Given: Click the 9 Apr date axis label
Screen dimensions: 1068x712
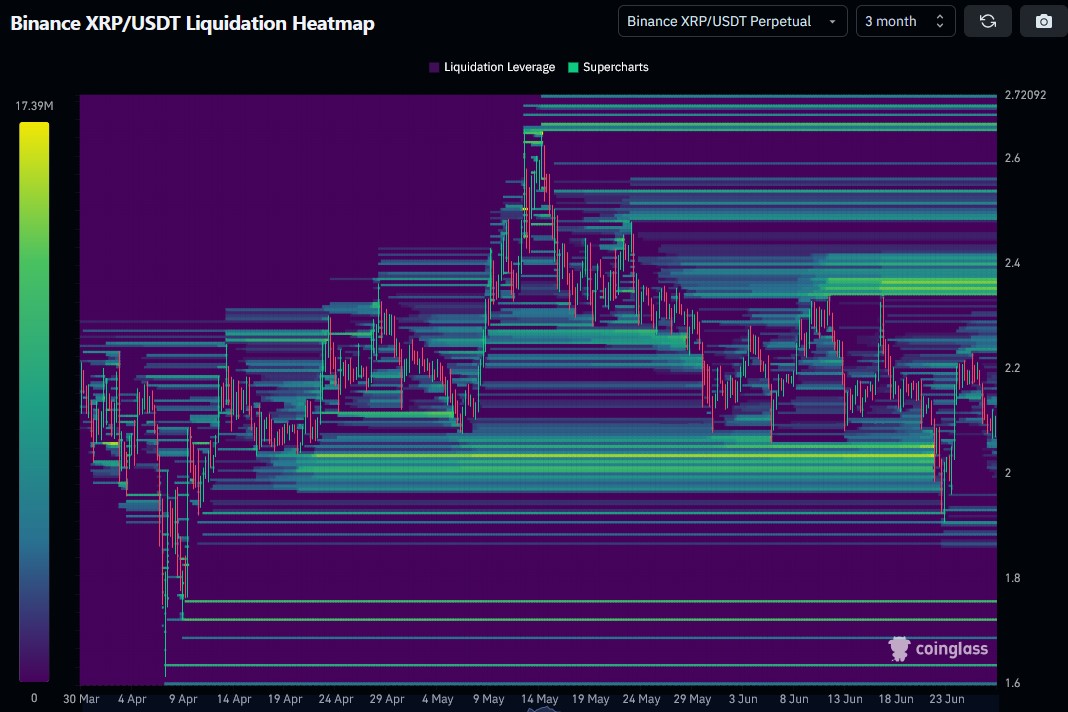Looking at the screenshot, I should tap(183, 699).
